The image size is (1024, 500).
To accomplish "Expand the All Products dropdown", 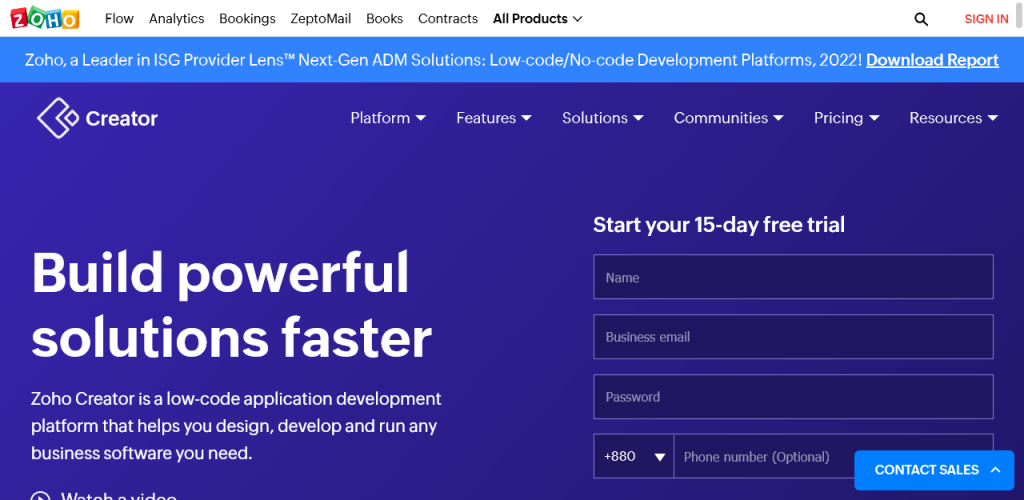I will click(537, 19).
